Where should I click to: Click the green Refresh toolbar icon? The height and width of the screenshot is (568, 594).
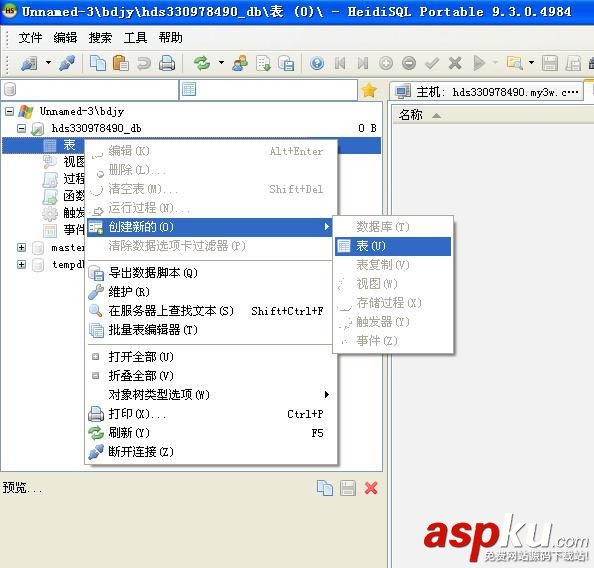pyautogui.click(x=202, y=63)
